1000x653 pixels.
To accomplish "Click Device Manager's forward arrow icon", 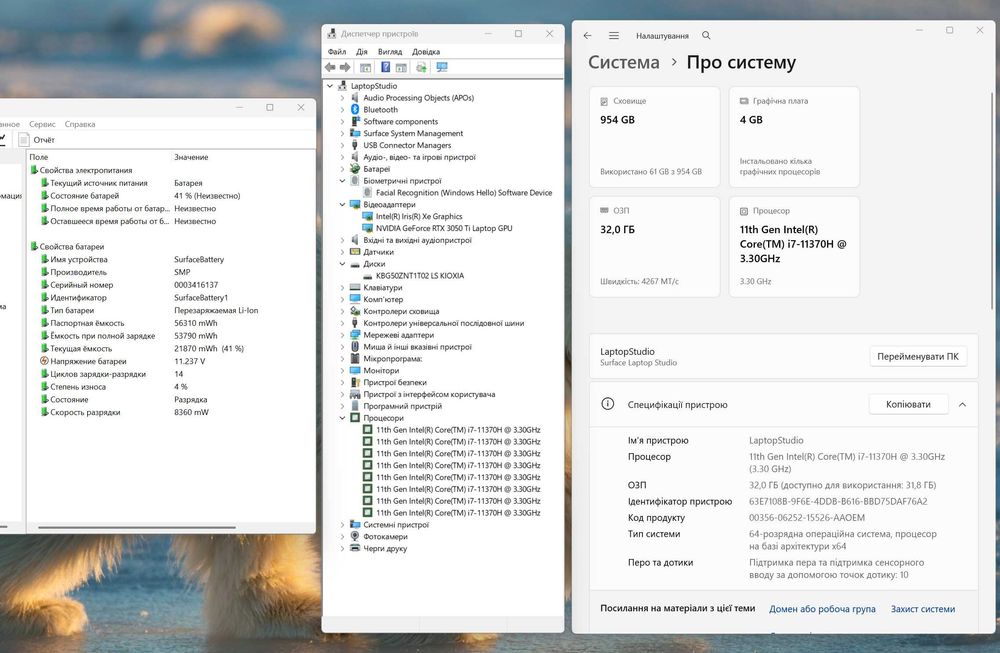I will point(345,67).
